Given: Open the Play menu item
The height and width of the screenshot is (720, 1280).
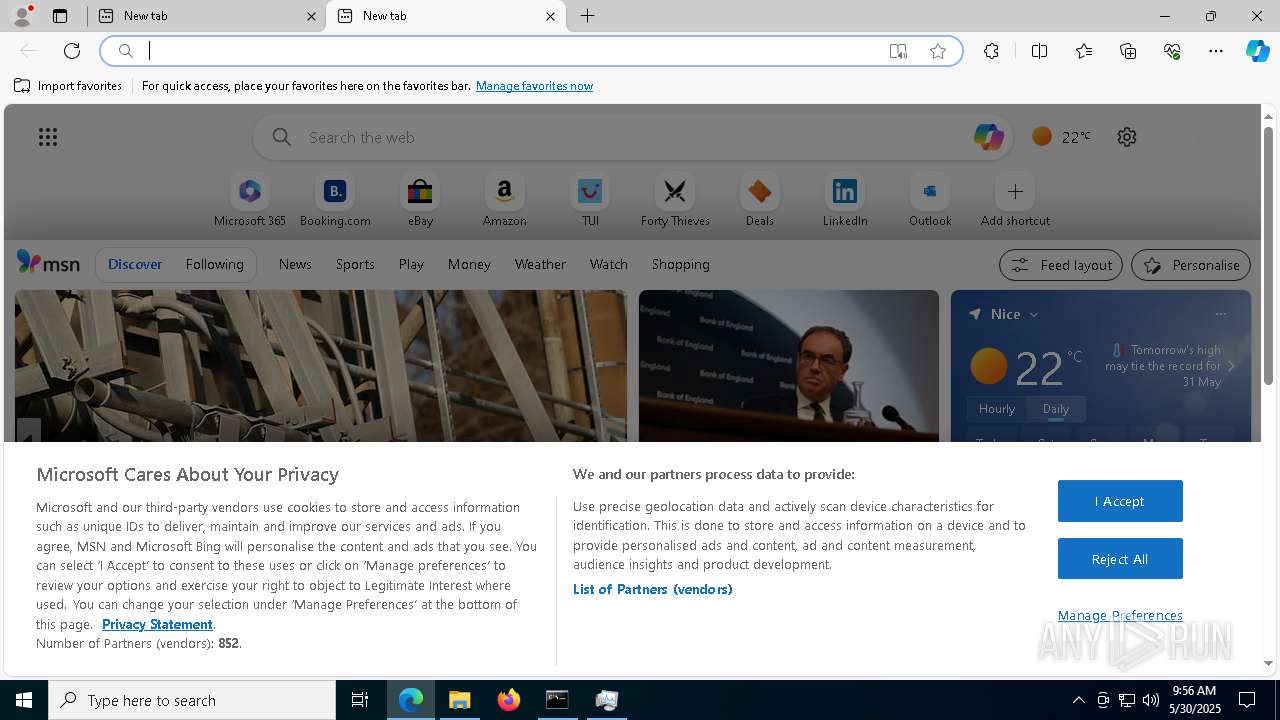Looking at the screenshot, I should point(411,264).
